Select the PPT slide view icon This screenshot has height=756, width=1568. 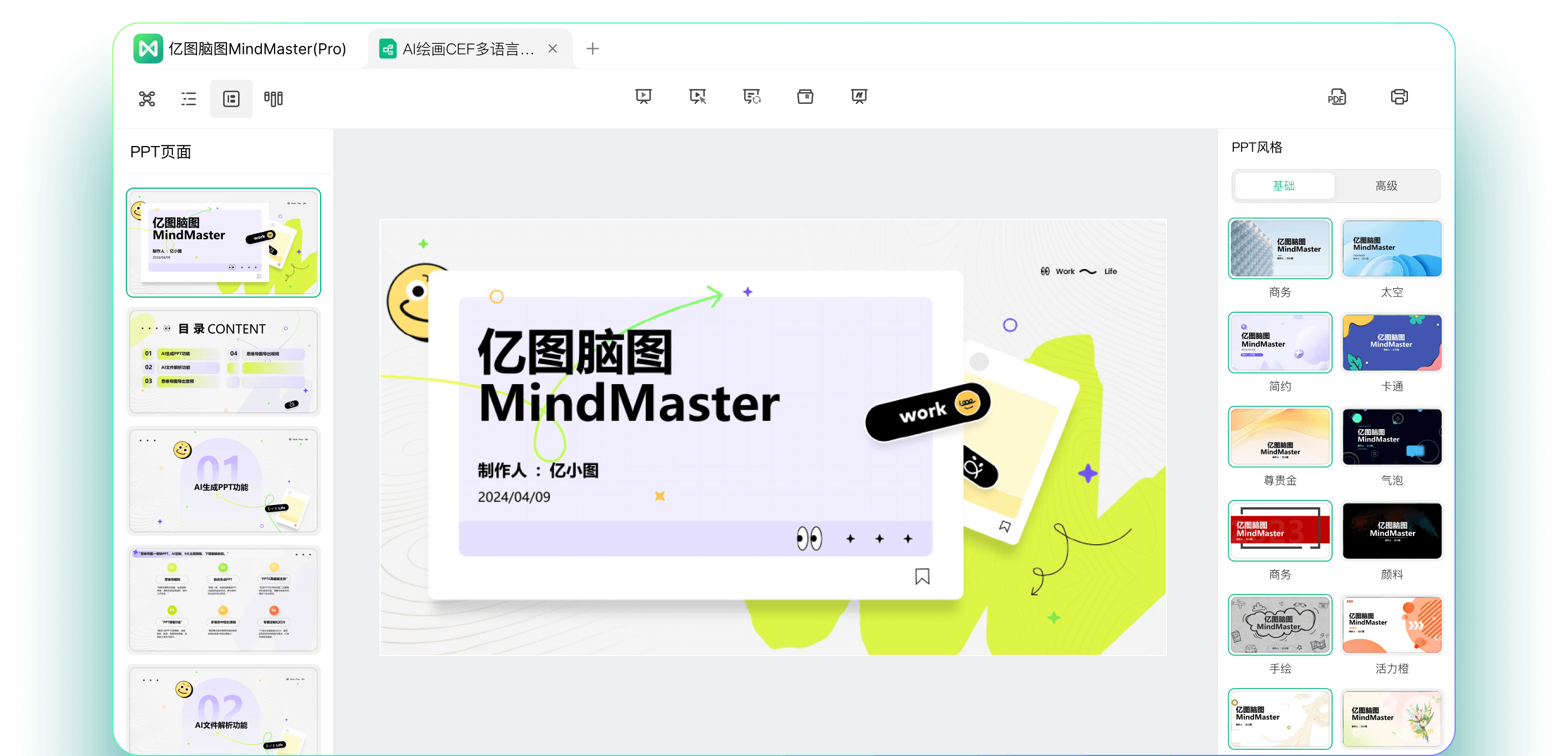231,99
